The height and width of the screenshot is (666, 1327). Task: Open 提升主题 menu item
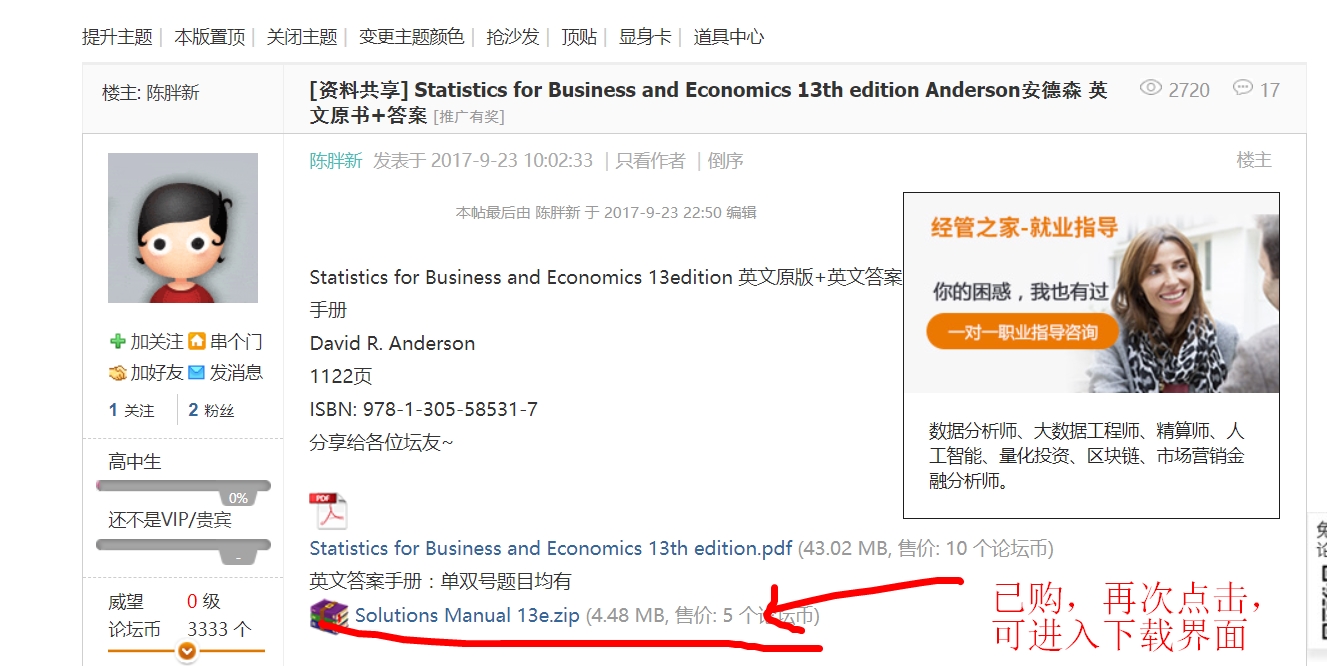[x=117, y=37]
